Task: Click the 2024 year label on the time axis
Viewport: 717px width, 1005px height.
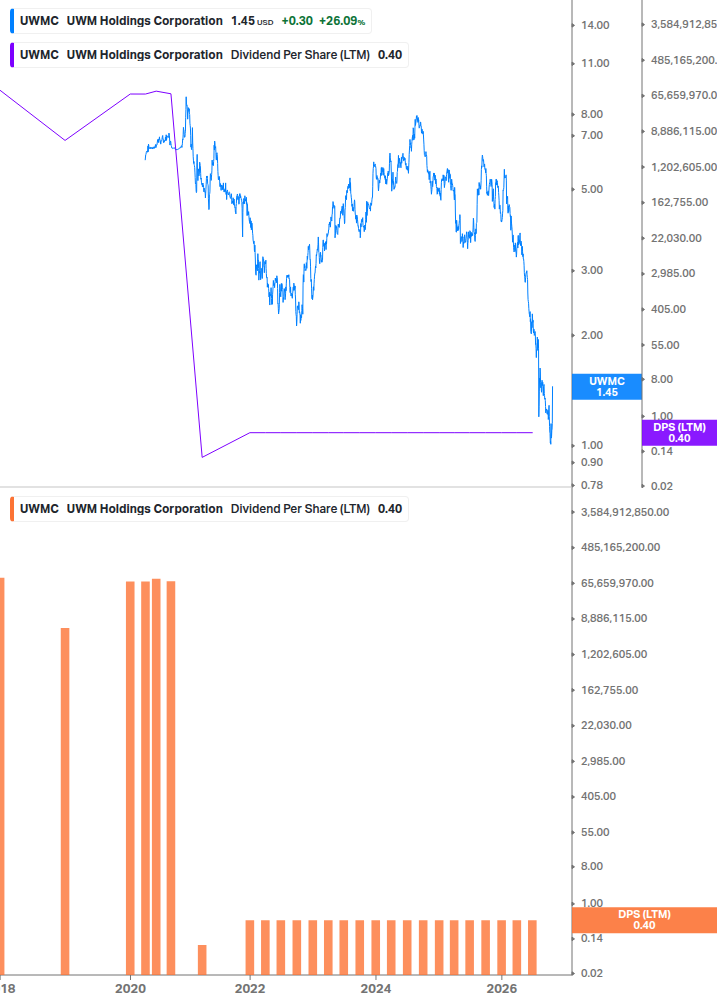Action: pyautogui.click(x=375, y=988)
